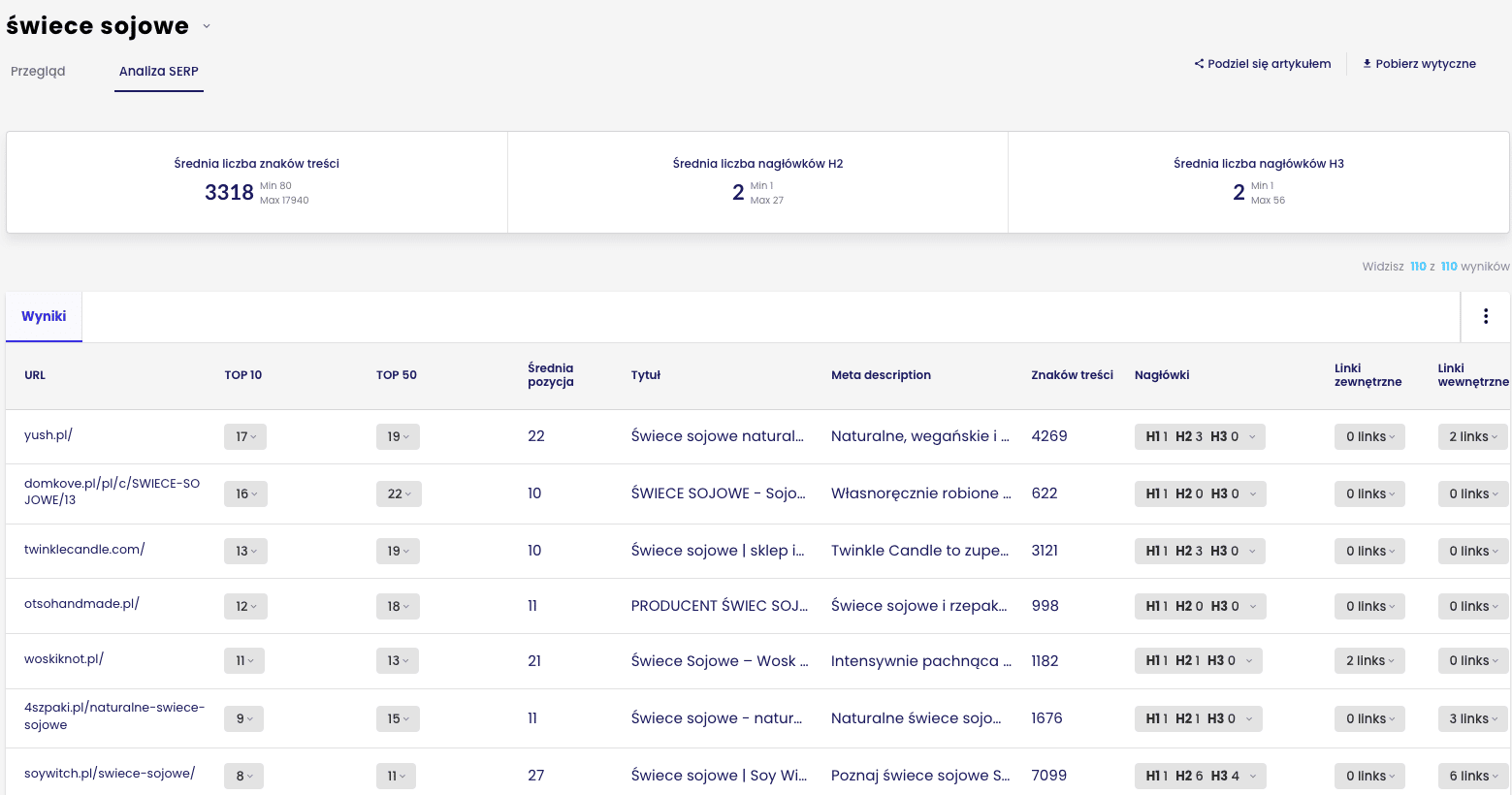Open the twinklecandle.com/ URL link
Screen dimensions: 1512x795
[84, 550]
